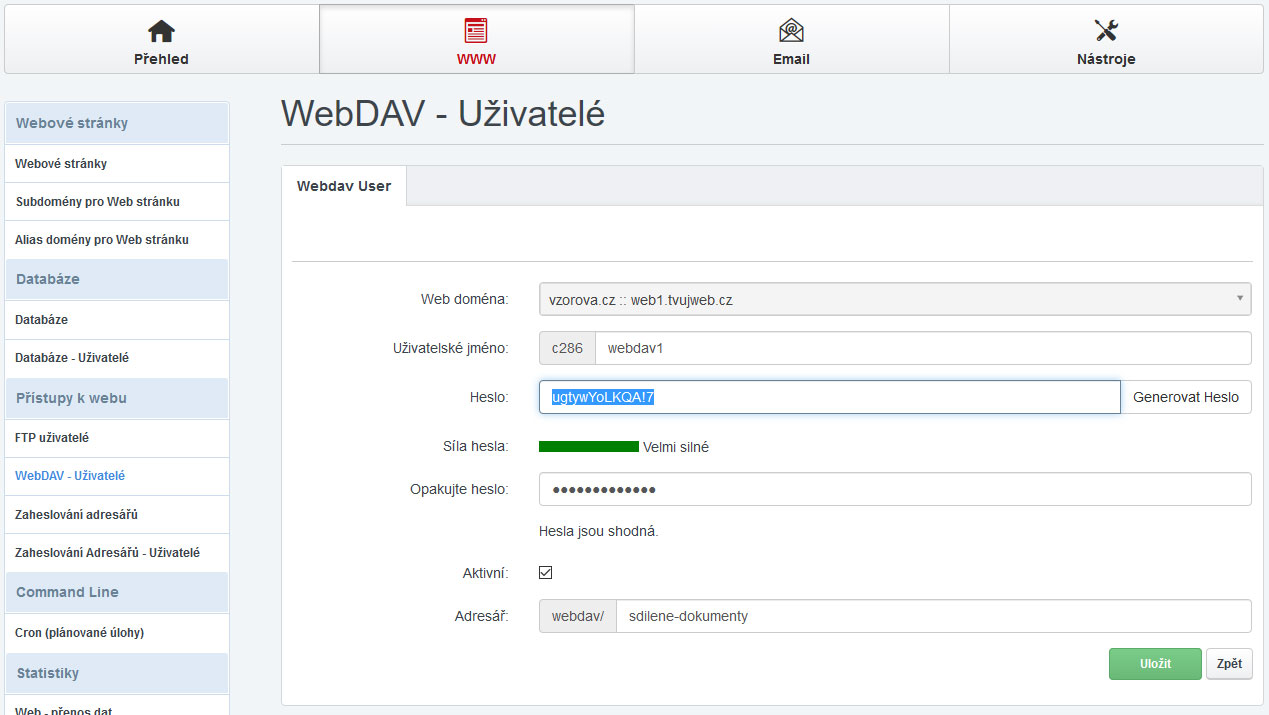Click the Přehled home icon
1269x715 pixels.
click(161, 31)
